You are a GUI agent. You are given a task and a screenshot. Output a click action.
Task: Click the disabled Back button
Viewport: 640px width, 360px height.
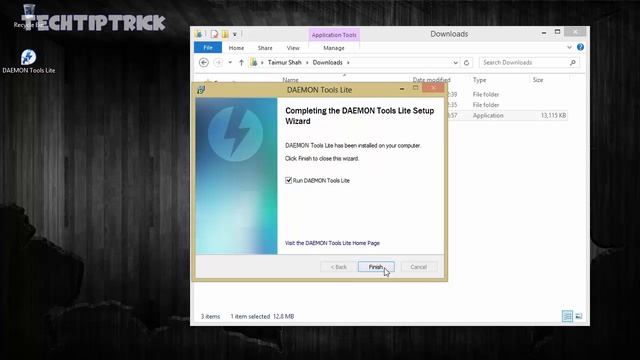tap(338, 267)
